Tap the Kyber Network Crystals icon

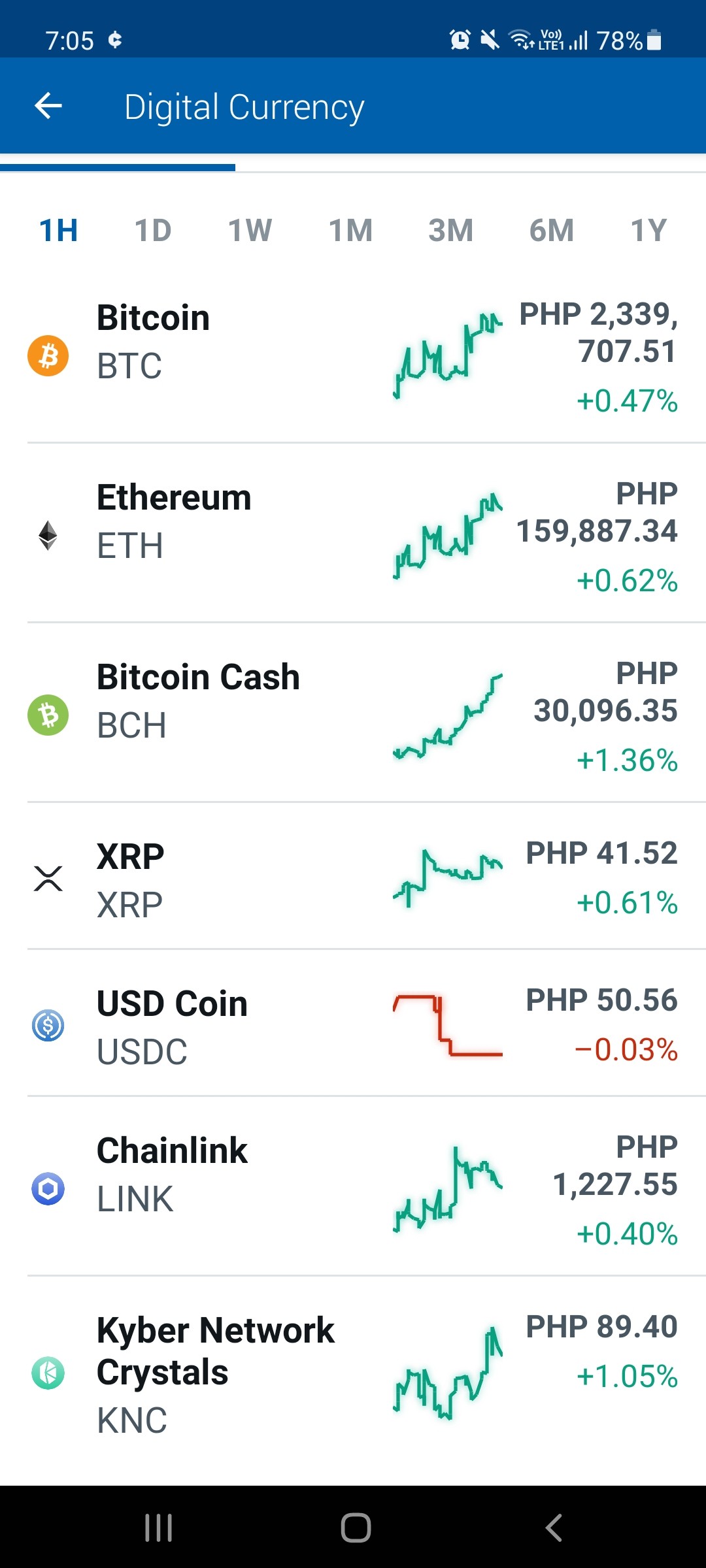48,1373
